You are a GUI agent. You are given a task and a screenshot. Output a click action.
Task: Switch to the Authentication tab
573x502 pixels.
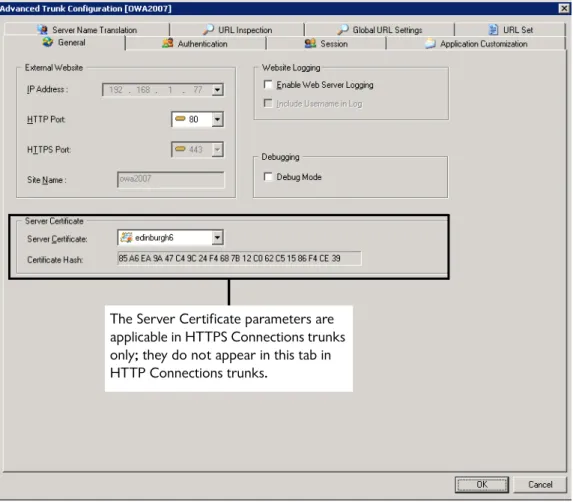click(196, 43)
